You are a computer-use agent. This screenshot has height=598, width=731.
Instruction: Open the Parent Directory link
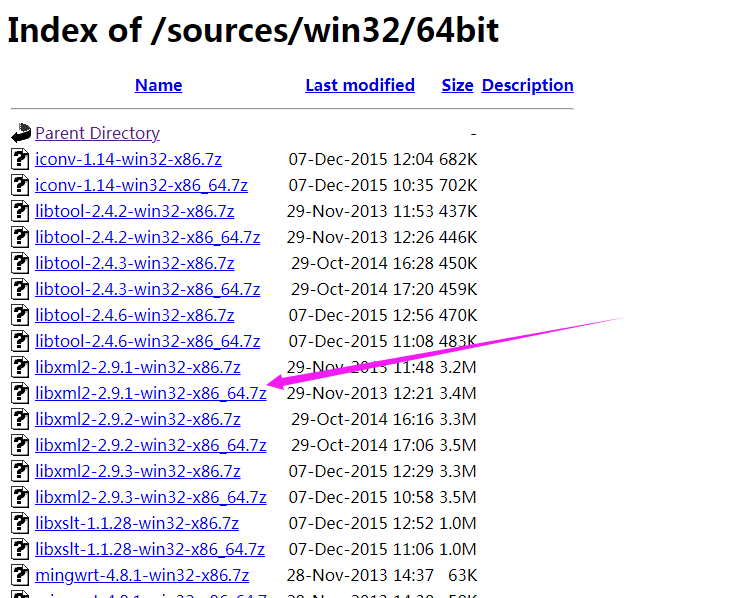coord(97,133)
